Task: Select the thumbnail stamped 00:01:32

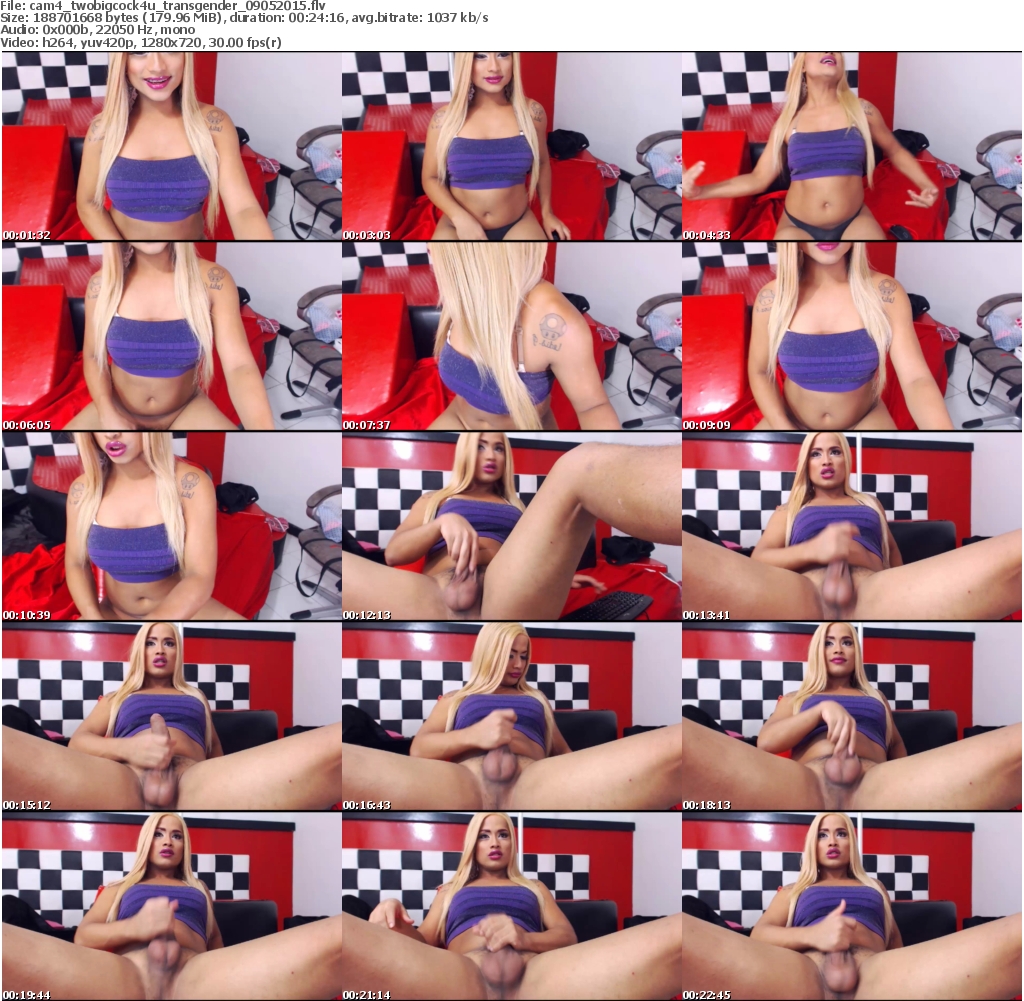Action: (x=171, y=146)
